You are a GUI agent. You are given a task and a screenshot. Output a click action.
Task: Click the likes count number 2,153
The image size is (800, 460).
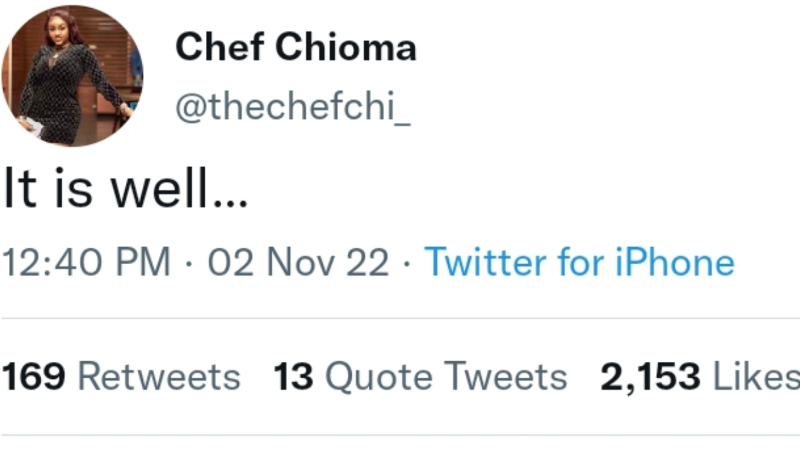pyautogui.click(x=649, y=377)
